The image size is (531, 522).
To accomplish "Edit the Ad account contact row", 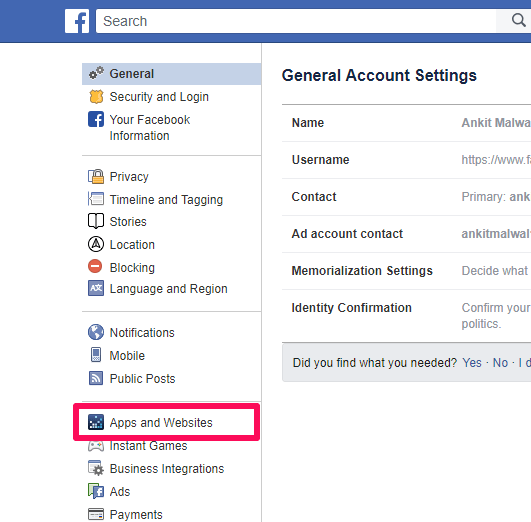I will (x=406, y=234).
